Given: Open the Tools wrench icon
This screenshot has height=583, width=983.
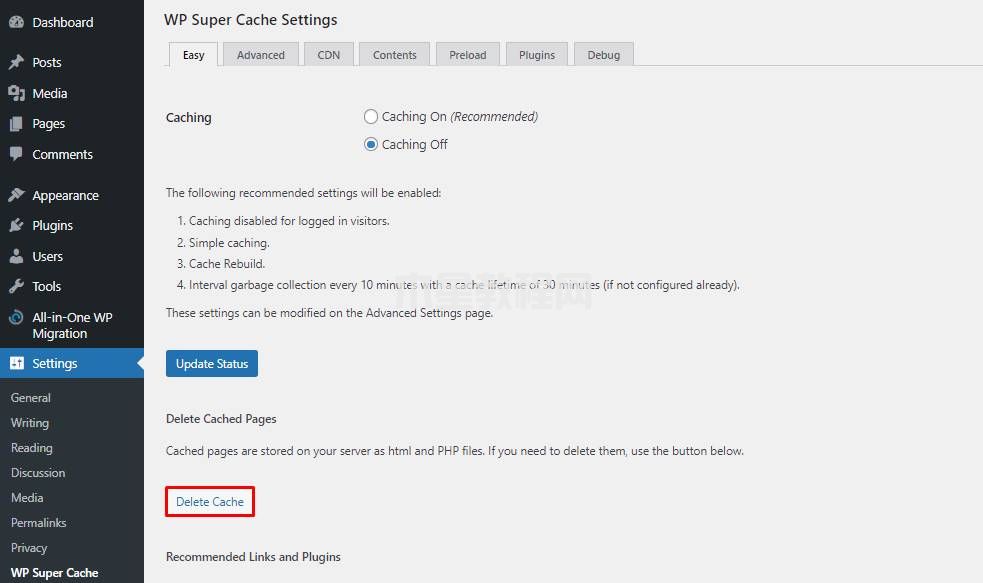Looking at the screenshot, I should pyautogui.click(x=16, y=286).
